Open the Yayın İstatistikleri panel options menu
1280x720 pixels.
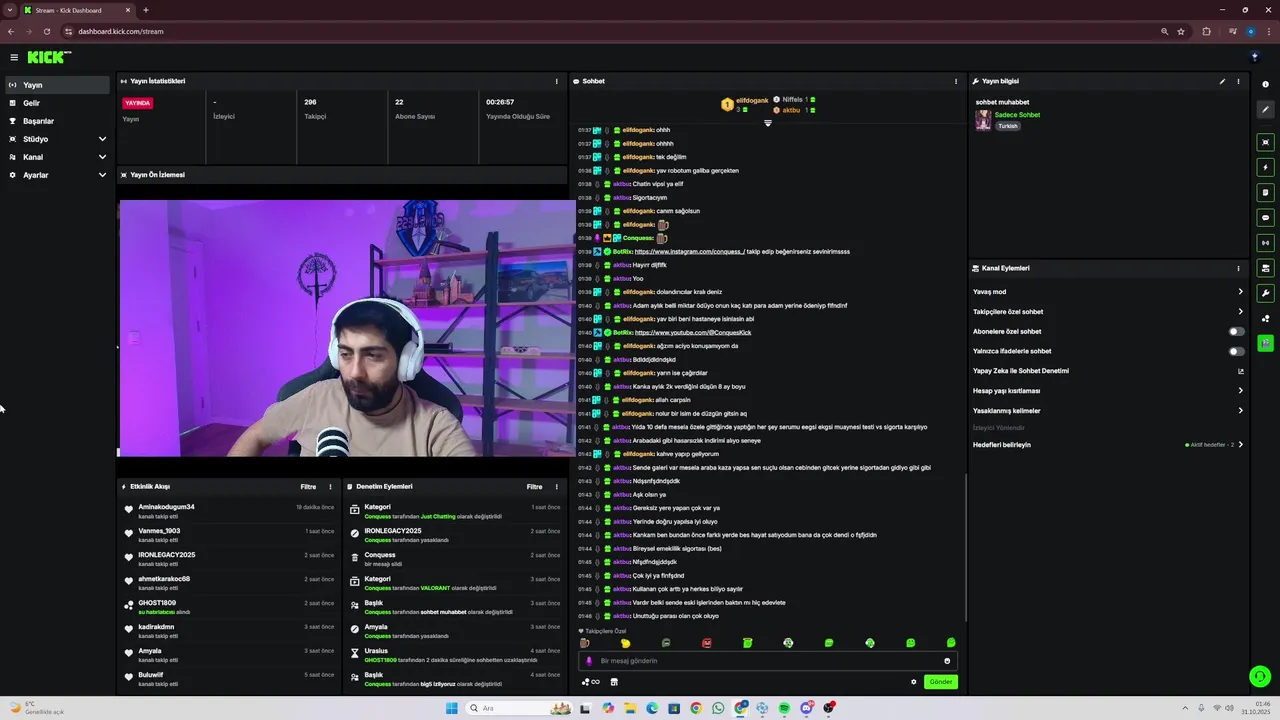point(557,81)
